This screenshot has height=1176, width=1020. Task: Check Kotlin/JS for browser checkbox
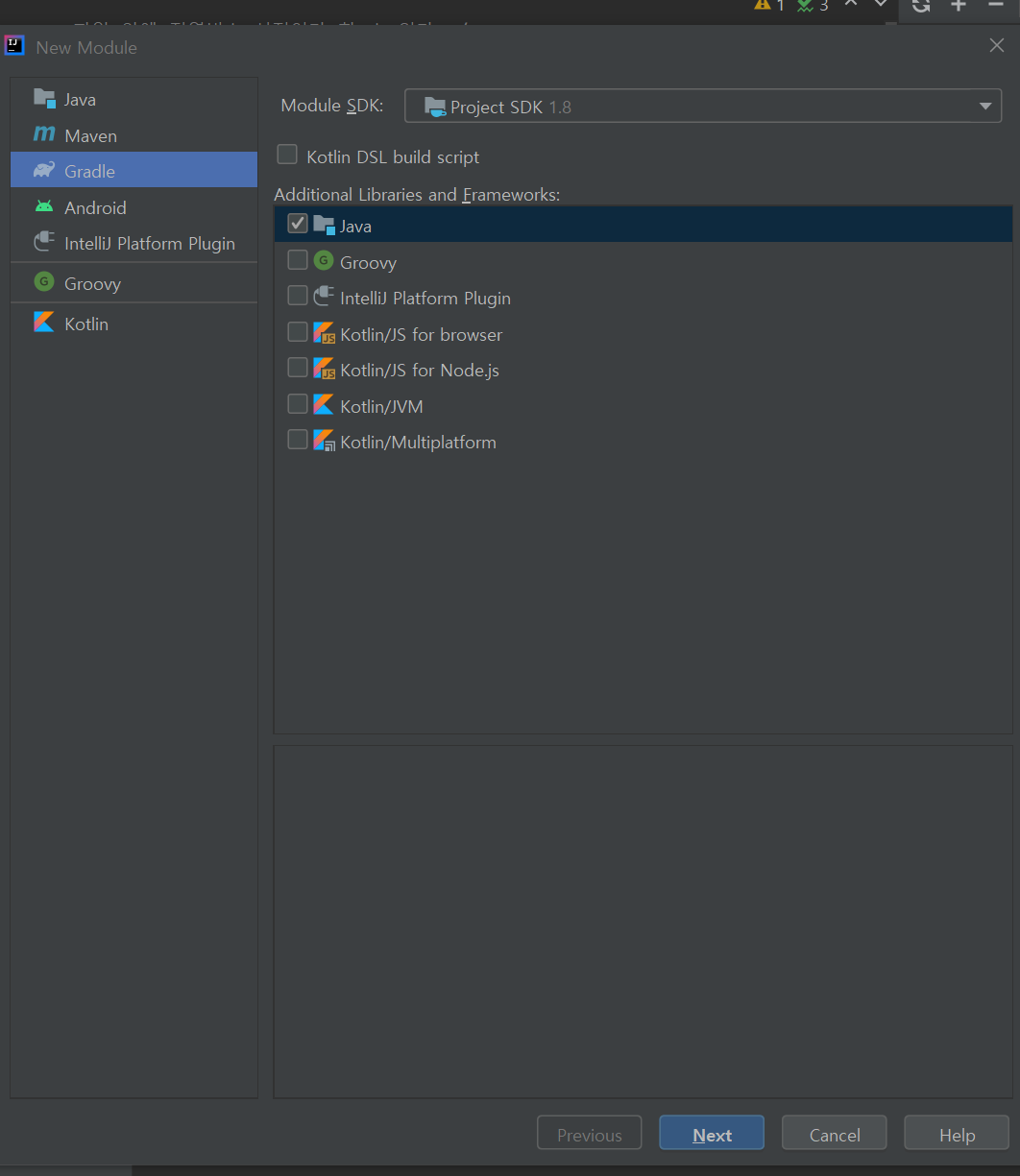tap(298, 332)
